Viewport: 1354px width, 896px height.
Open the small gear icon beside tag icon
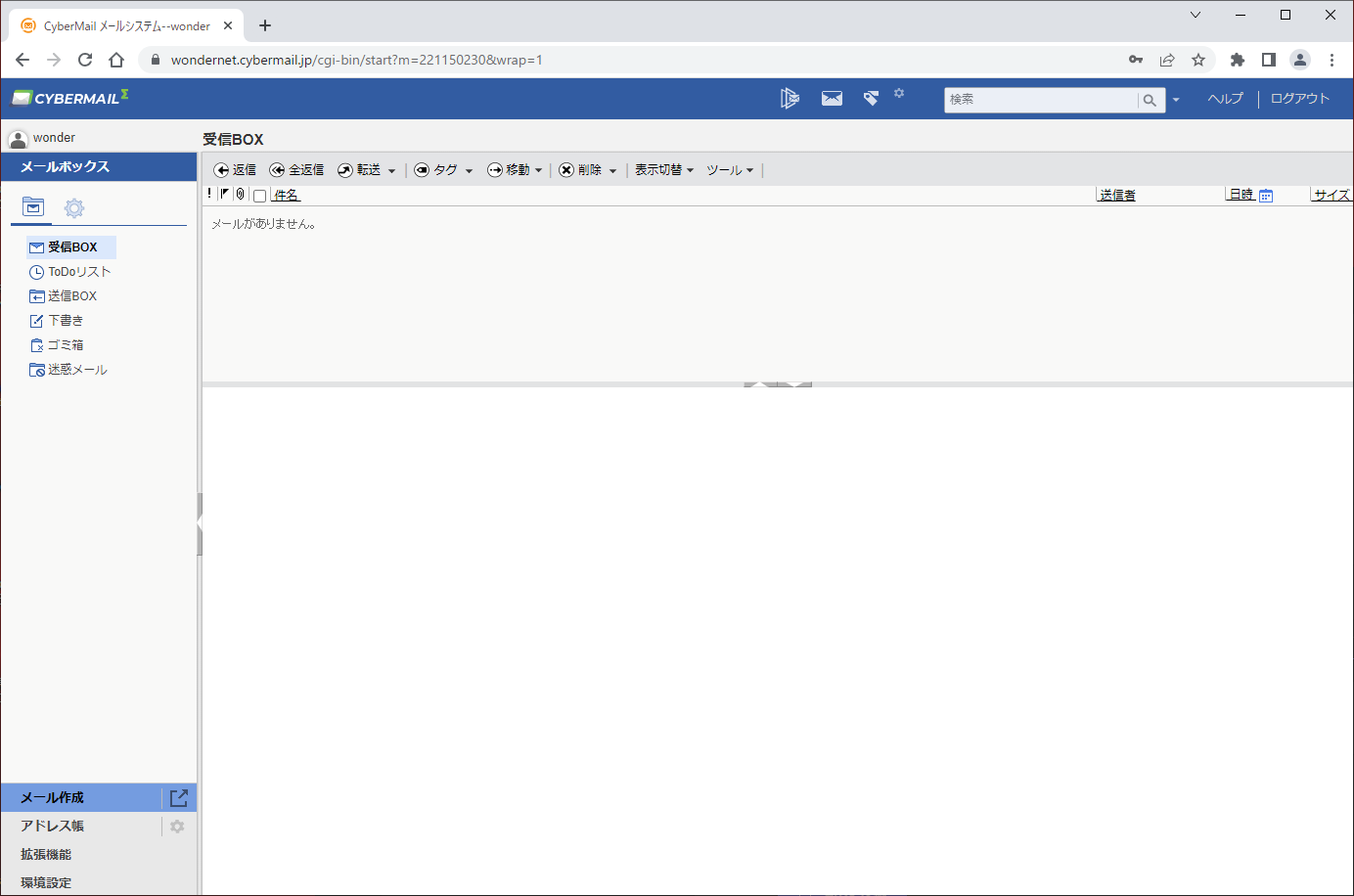899,93
